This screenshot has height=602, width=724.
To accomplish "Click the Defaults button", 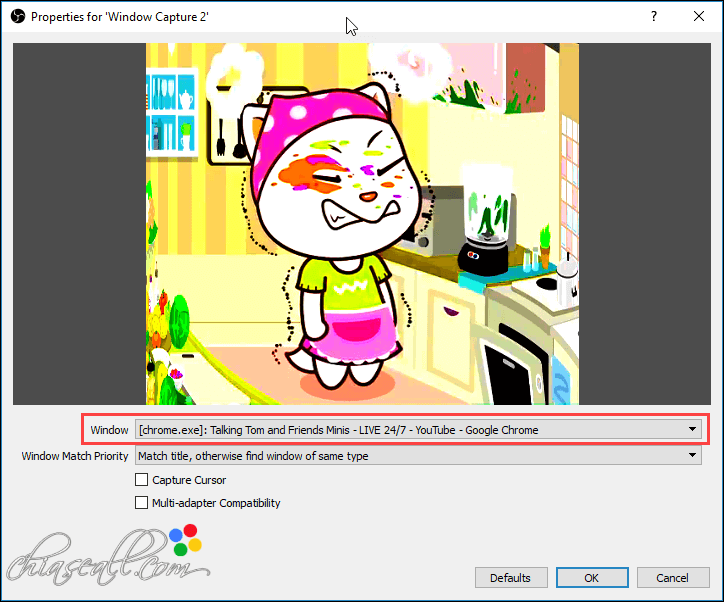I will click(x=511, y=578).
